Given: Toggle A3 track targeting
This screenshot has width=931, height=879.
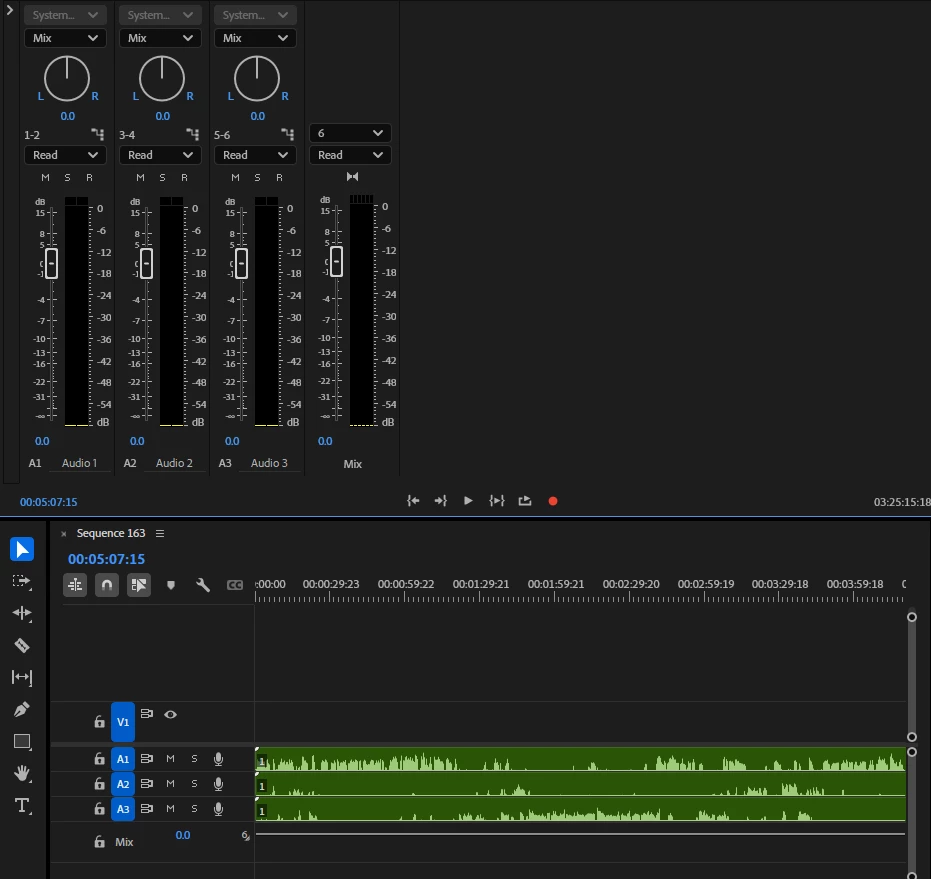Looking at the screenshot, I should pyautogui.click(x=123, y=809).
